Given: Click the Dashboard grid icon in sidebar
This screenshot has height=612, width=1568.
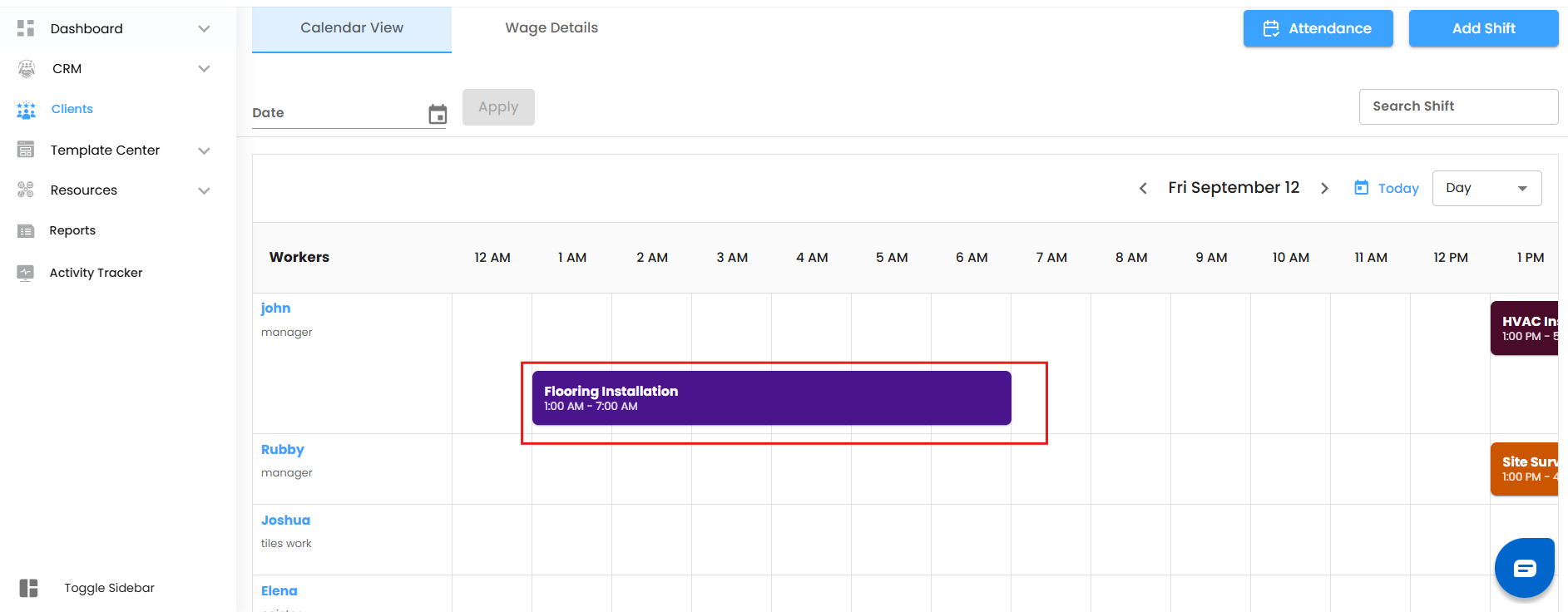Looking at the screenshot, I should click(x=26, y=28).
